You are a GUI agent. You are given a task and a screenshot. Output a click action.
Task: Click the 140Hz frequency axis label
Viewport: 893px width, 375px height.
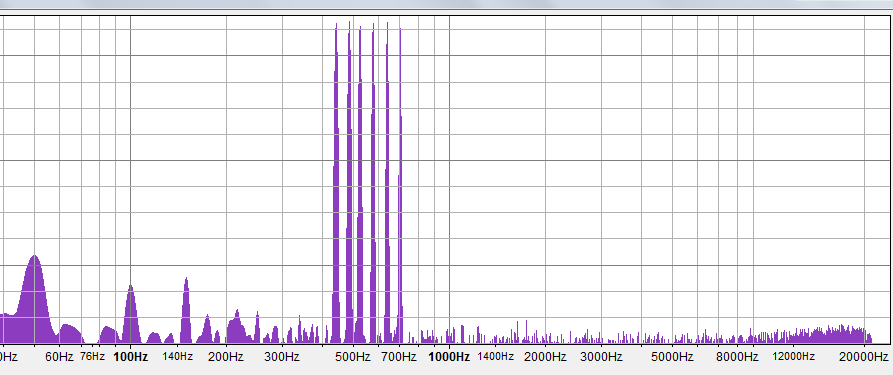pos(178,357)
